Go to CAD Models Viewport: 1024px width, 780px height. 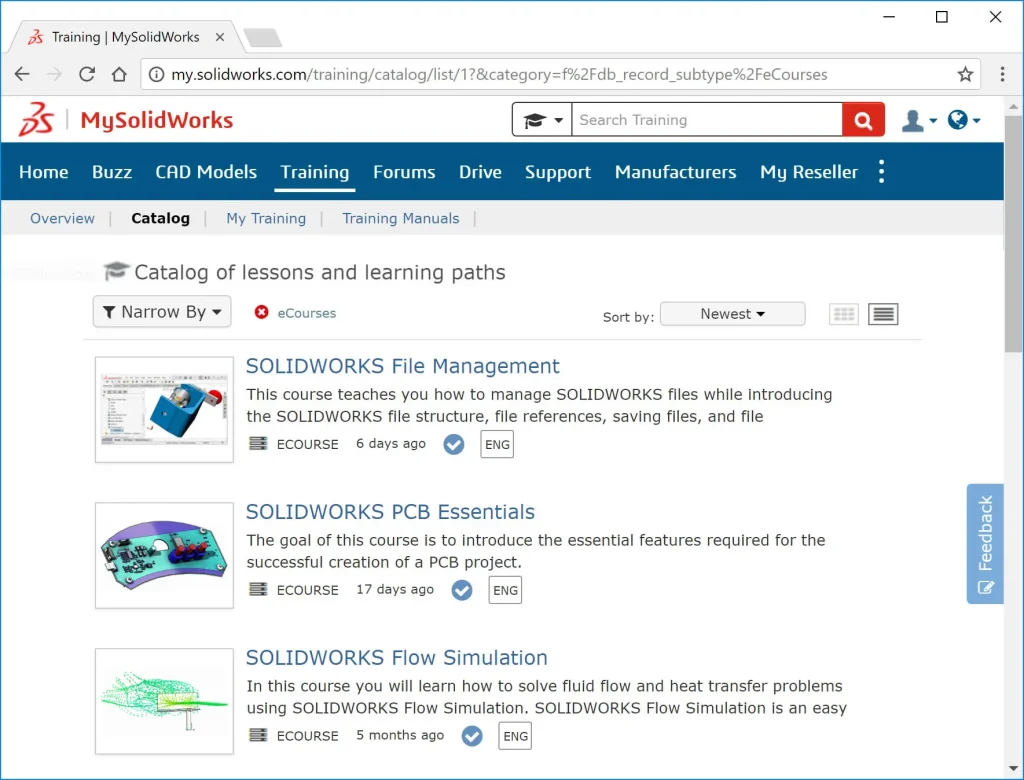(x=206, y=172)
